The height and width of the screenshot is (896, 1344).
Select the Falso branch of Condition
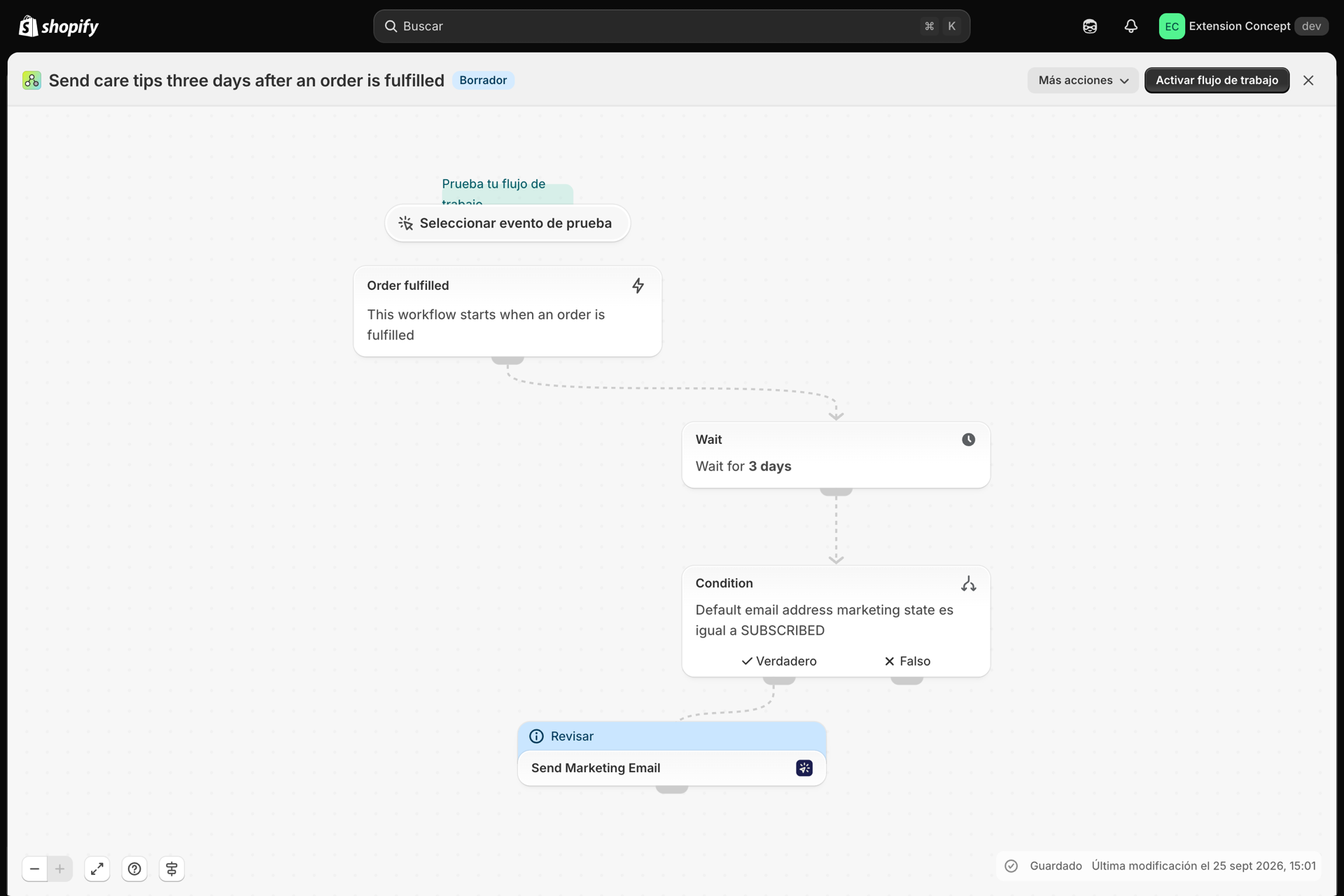907,661
